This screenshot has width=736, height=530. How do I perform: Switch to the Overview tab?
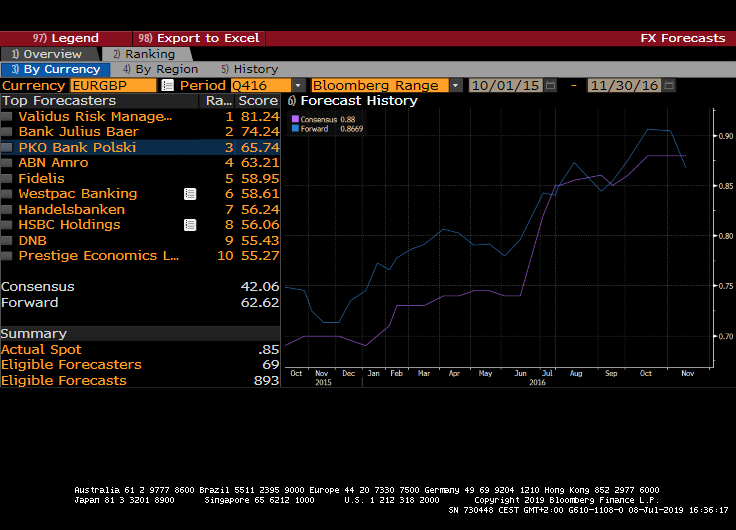click(47, 54)
